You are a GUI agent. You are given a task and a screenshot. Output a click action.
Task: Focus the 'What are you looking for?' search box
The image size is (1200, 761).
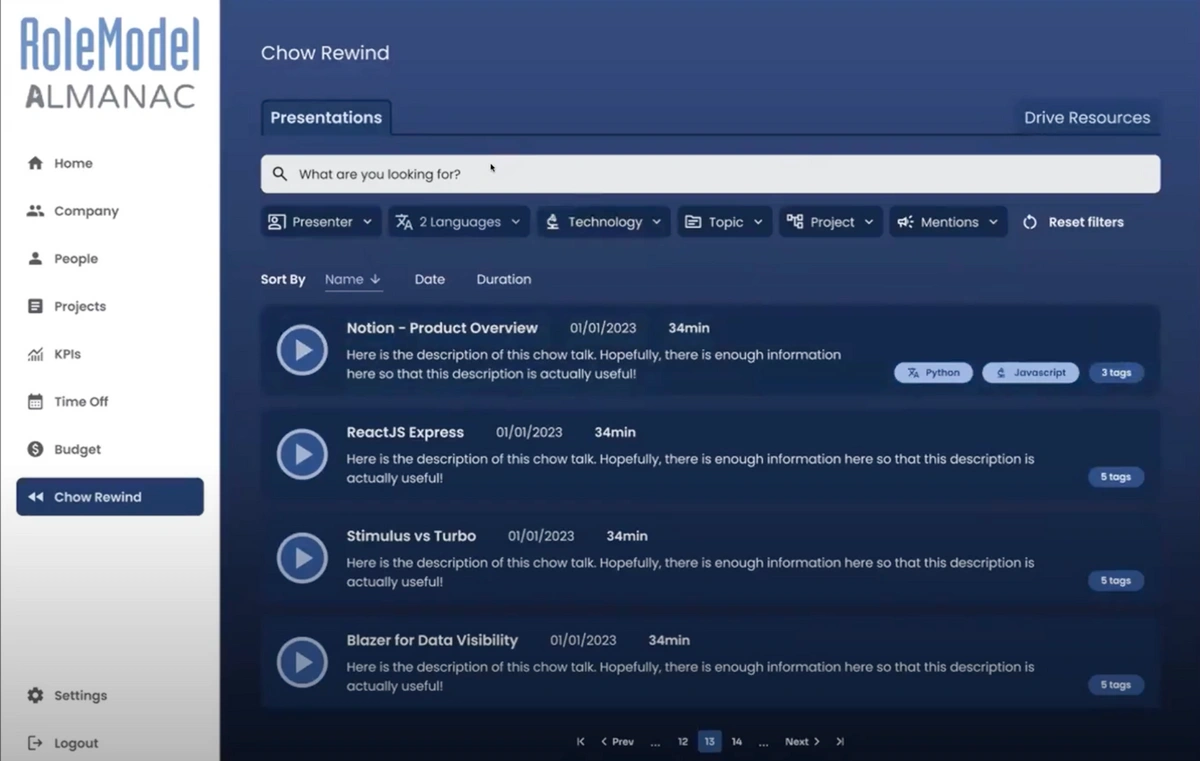710,174
